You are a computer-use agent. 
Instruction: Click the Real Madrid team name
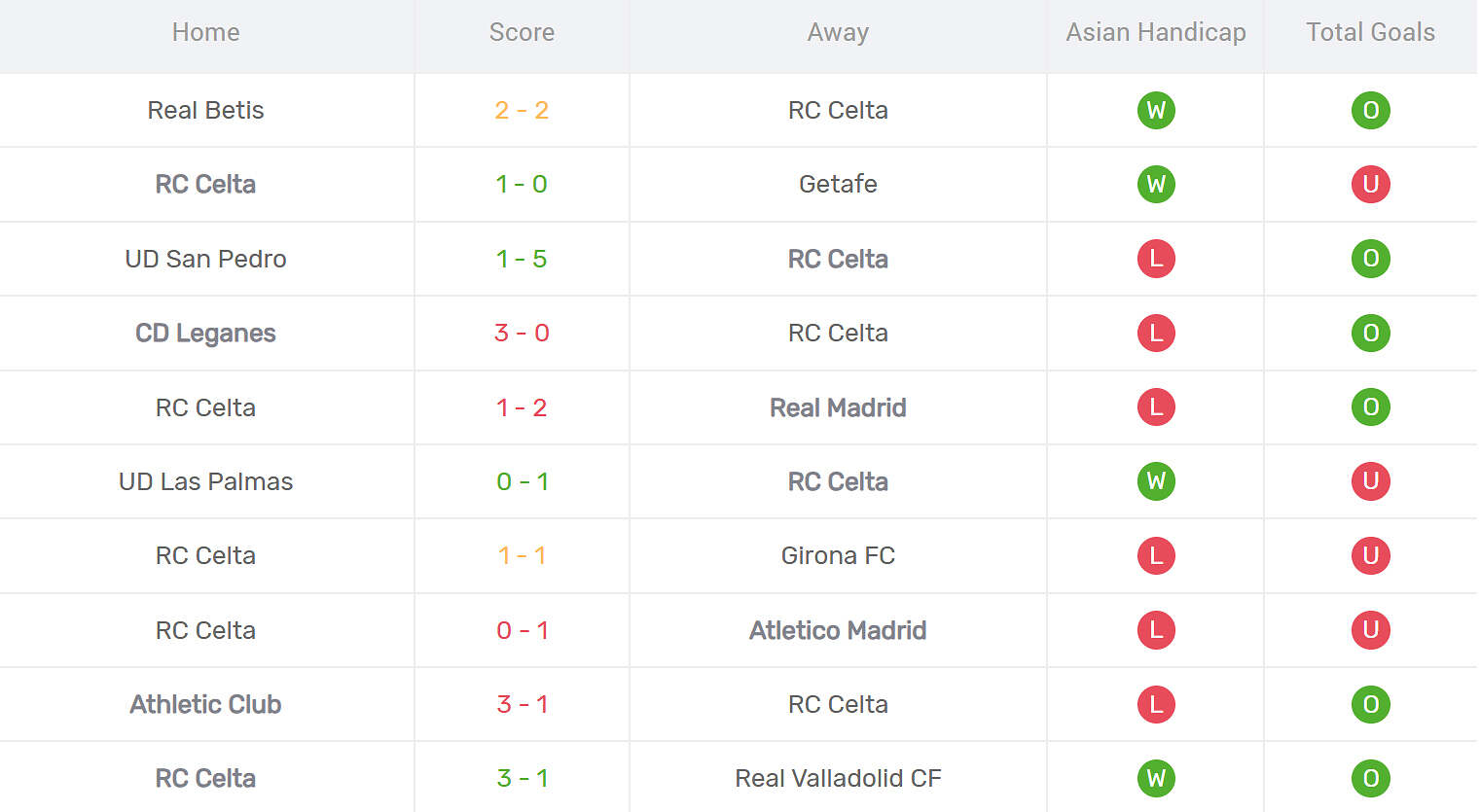point(838,407)
